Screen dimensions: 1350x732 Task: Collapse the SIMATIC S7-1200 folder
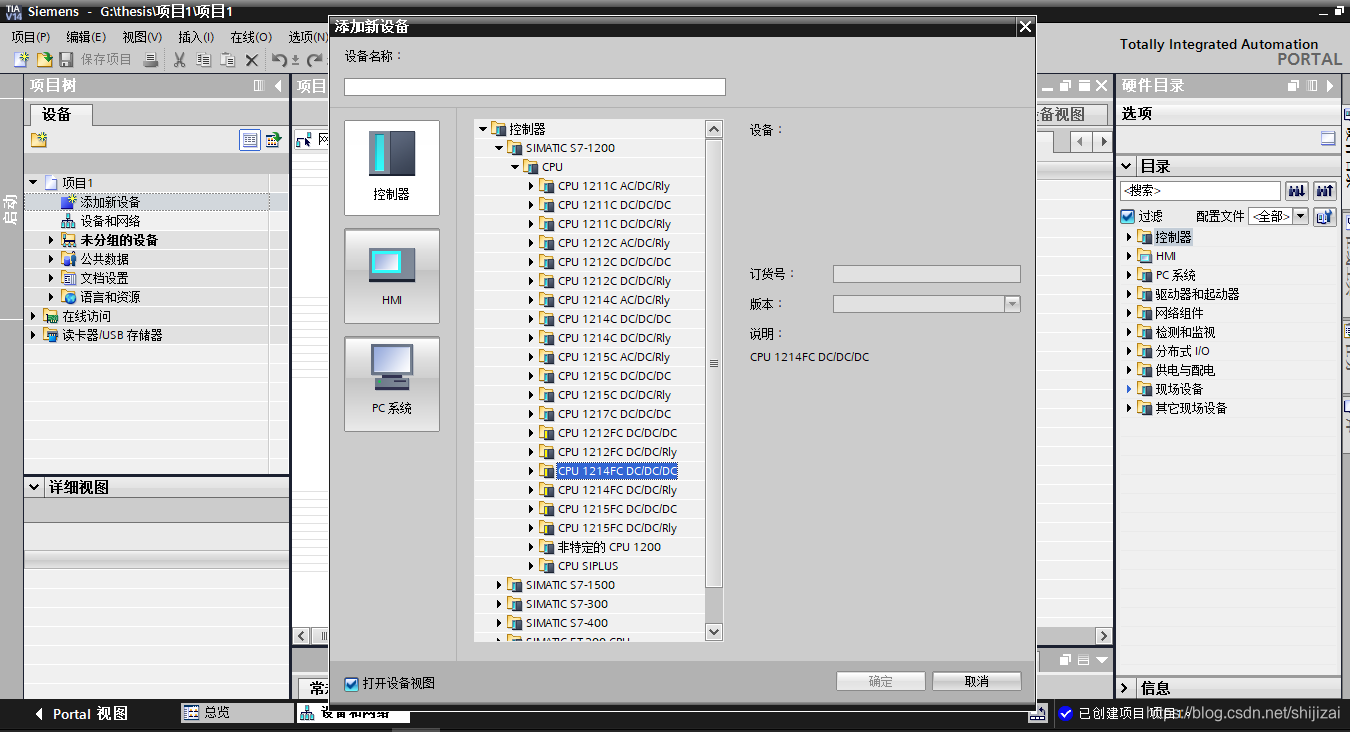(x=499, y=148)
